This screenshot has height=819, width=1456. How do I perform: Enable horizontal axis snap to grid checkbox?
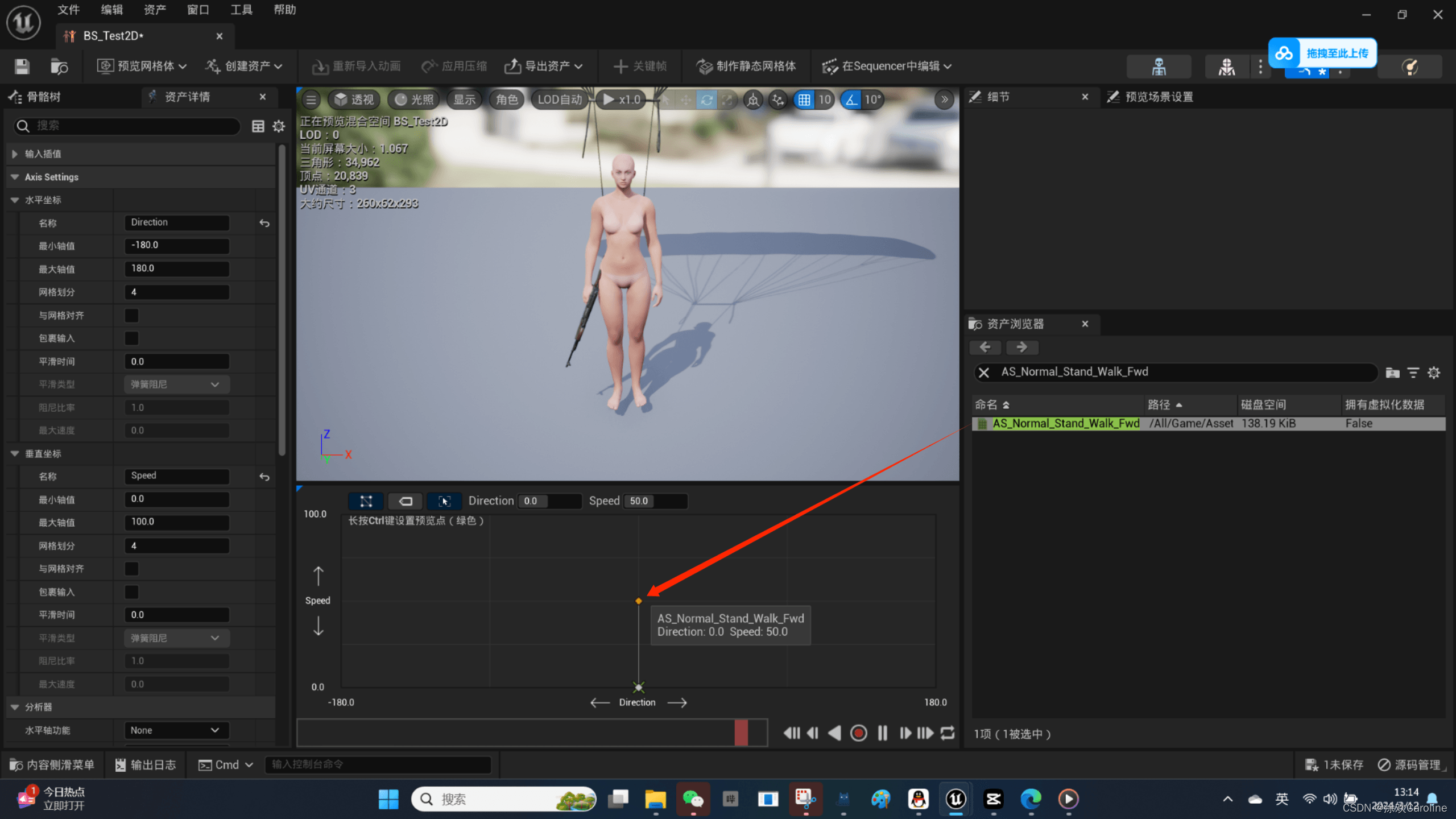pyautogui.click(x=131, y=315)
